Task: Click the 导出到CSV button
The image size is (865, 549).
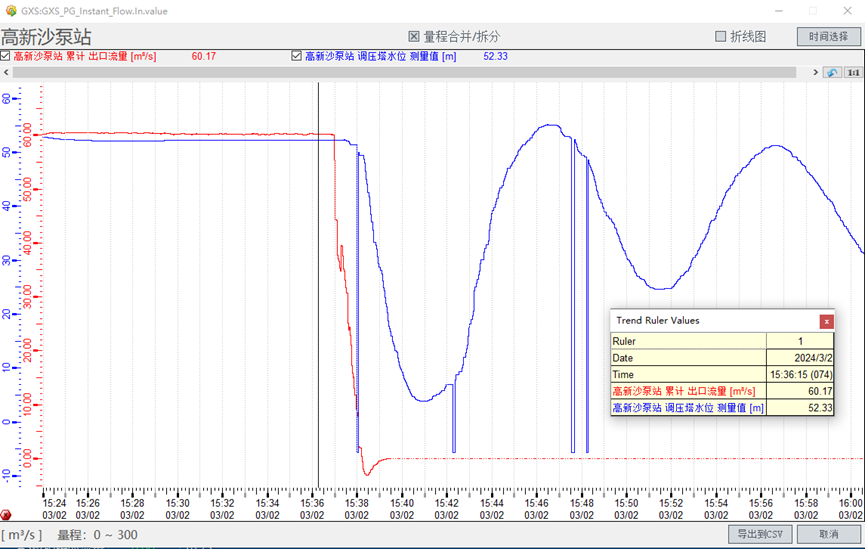Action: pos(760,534)
